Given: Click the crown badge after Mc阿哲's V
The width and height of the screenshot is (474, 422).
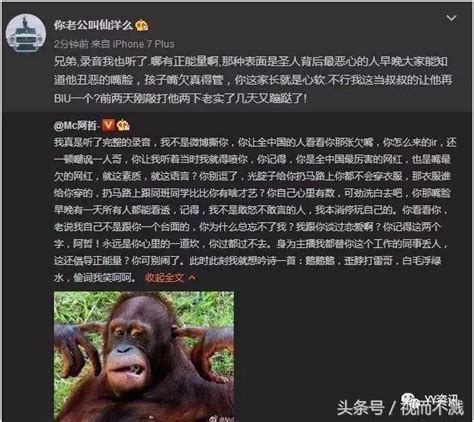Looking at the screenshot, I should click(x=123, y=125).
